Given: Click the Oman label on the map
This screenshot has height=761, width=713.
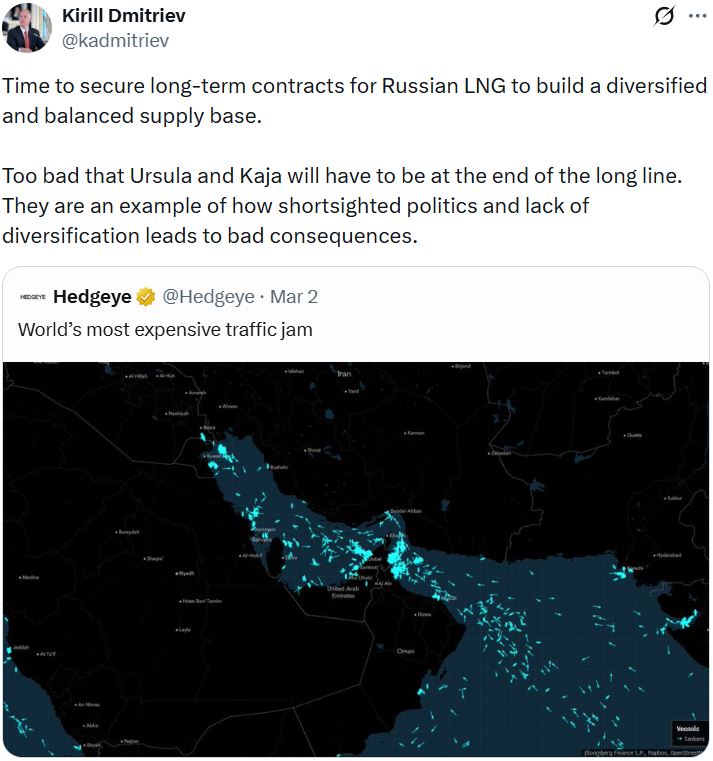Looking at the screenshot, I should click(405, 651).
